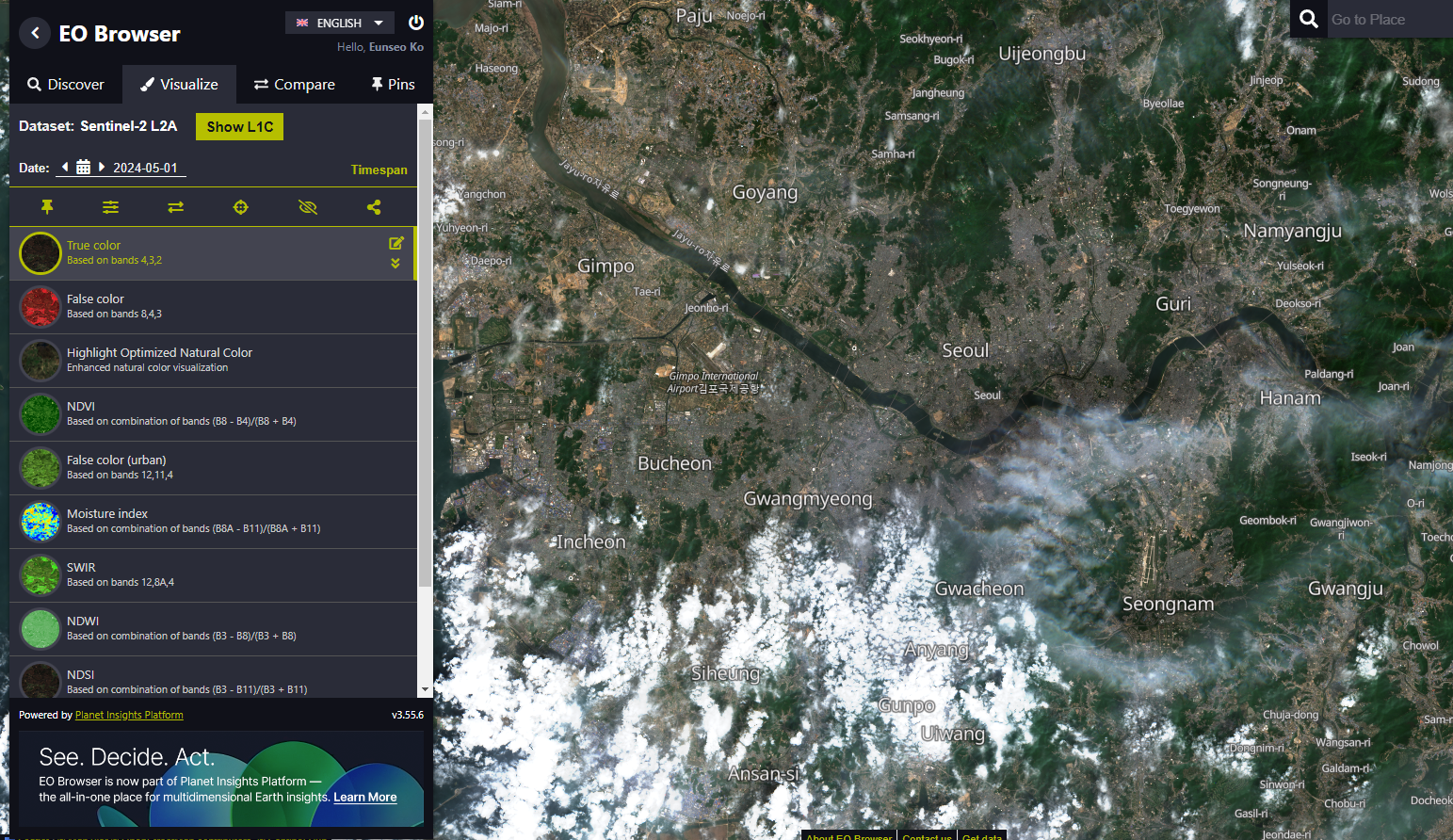Share the visualization with the share icon
The image size is (1453, 840).
pyautogui.click(x=374, y=206)
